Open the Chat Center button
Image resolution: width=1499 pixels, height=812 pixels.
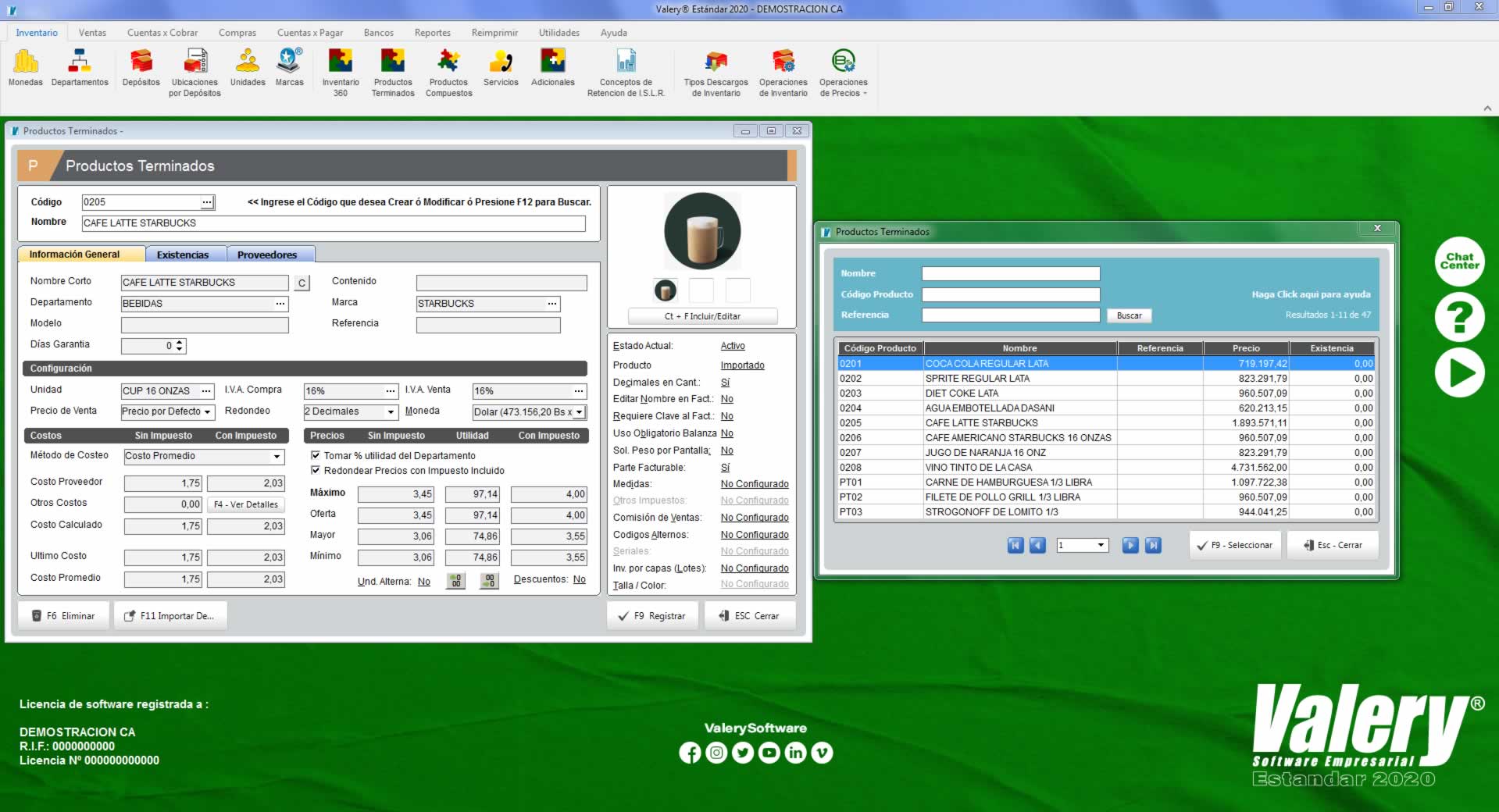click(1459, 261)
